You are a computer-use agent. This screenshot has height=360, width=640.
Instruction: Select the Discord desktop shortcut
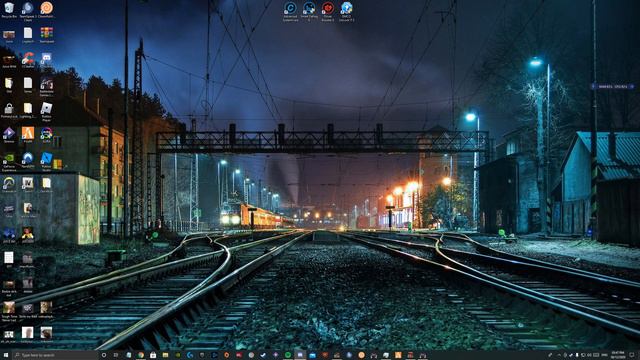coord(47,60)
